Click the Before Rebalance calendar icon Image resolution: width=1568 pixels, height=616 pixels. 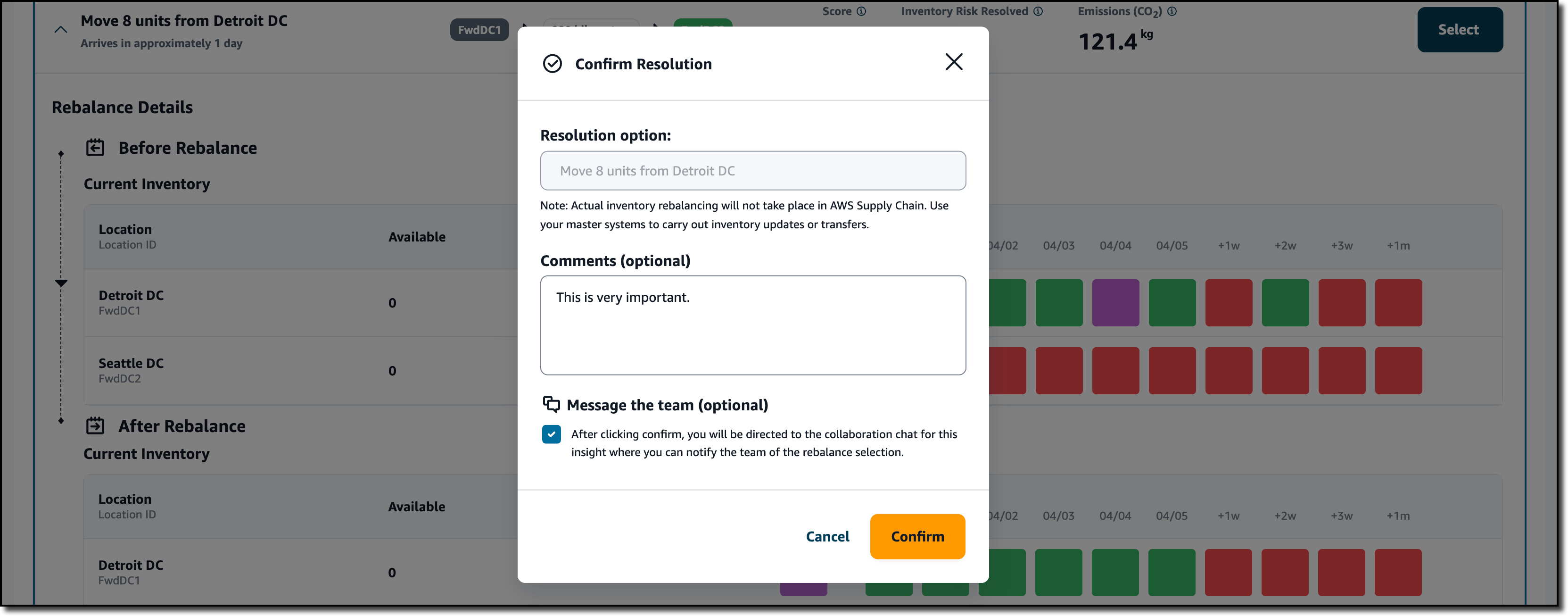pyautogui.click(x=95, y=147)
